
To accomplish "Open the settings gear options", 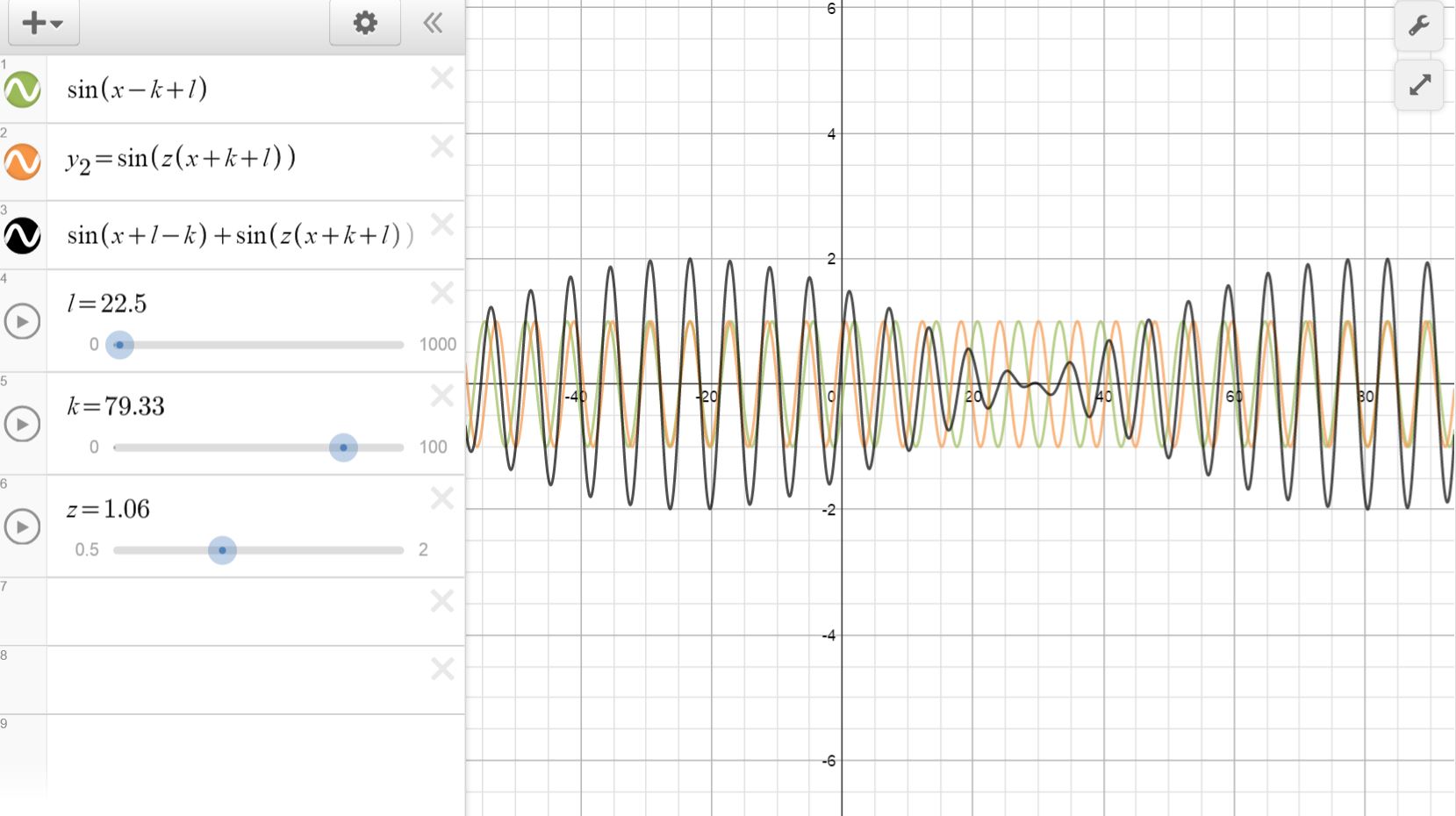I will click(365, 23).
